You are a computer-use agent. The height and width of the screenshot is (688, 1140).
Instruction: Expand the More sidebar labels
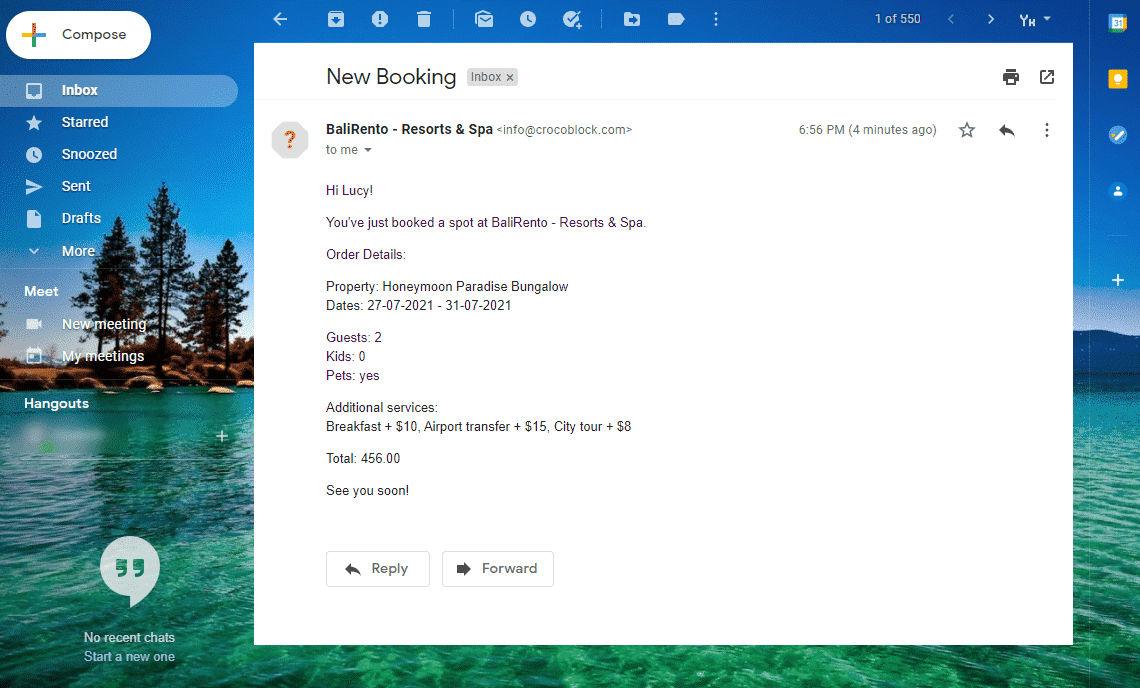[x=119, y=251]
